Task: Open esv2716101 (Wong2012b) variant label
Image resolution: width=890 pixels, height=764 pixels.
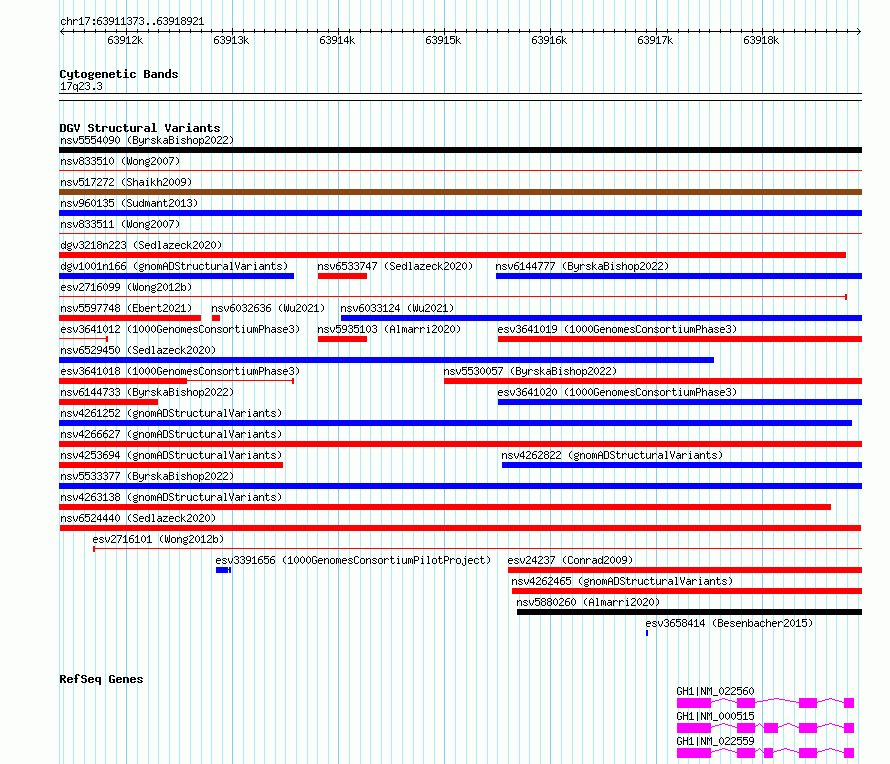Action: pyautogui.click(x=158, y=539)
